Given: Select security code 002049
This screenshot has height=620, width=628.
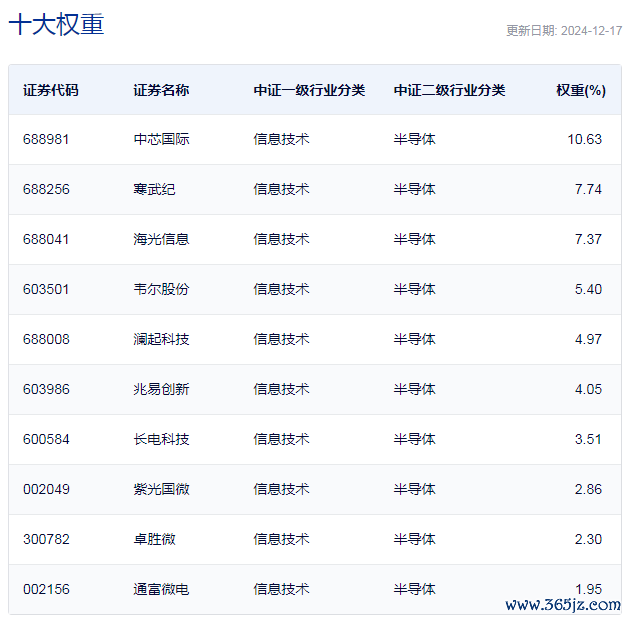Looking at the screenshot, I should click(x=46, y=489).
